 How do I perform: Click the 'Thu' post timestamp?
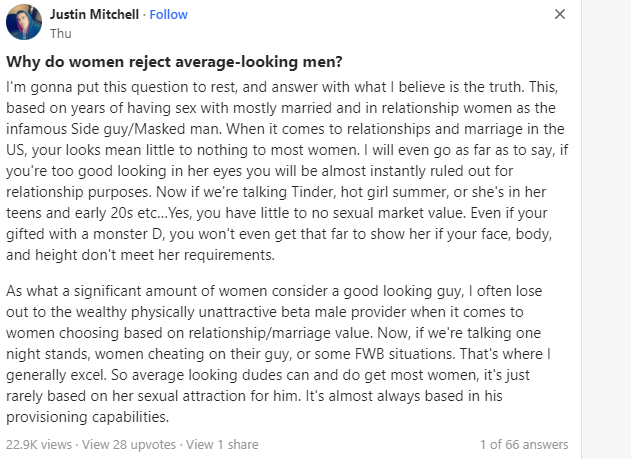pyautogui.click(x=60, y=32)
